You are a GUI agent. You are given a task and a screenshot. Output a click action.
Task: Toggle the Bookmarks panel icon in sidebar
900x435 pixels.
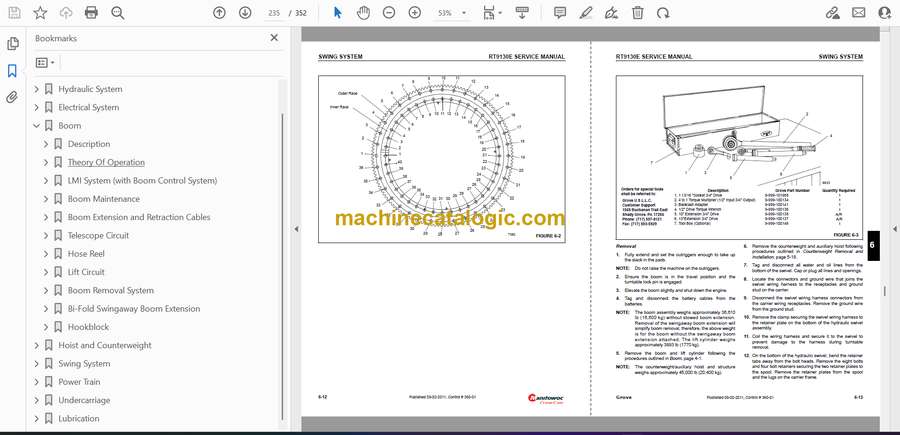tap(13, 71)
